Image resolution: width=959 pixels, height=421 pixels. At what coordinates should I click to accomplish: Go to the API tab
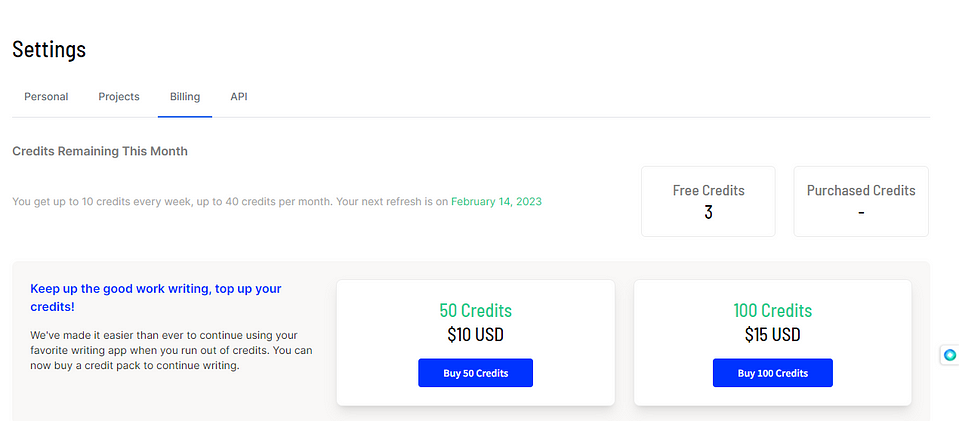point(239,97)
